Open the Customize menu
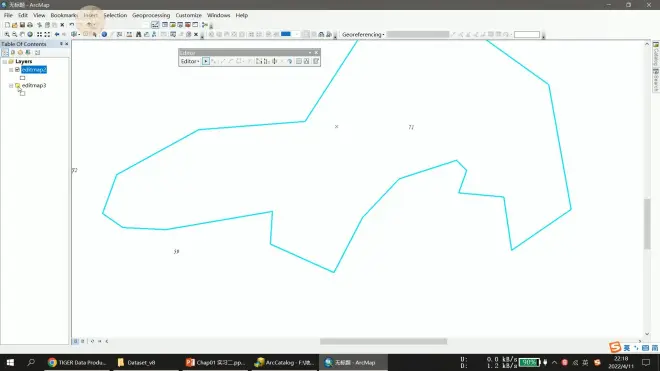The width and height of the screenshot is (660, 371). [x=189, y=15]
